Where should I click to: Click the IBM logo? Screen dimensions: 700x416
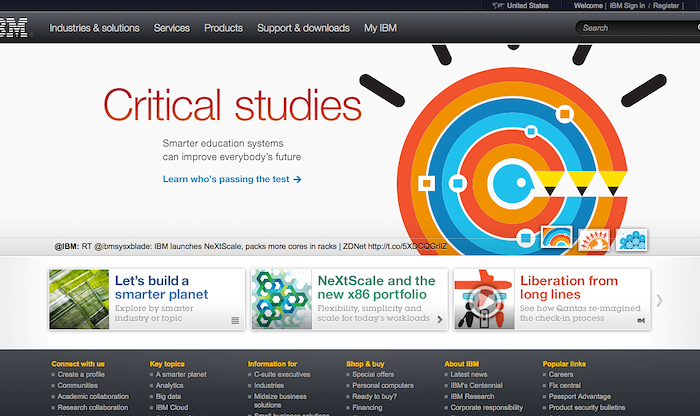pos(13,28)
